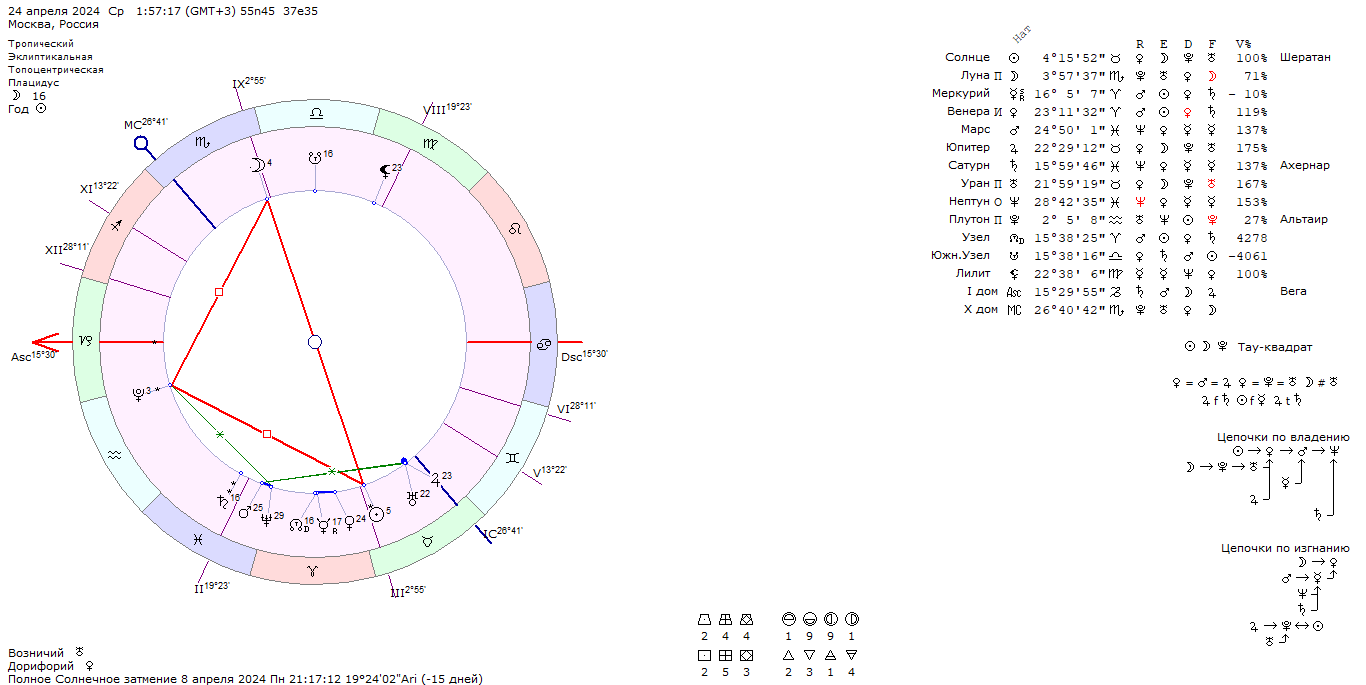Select the Лилит row label

click(973, 273)
